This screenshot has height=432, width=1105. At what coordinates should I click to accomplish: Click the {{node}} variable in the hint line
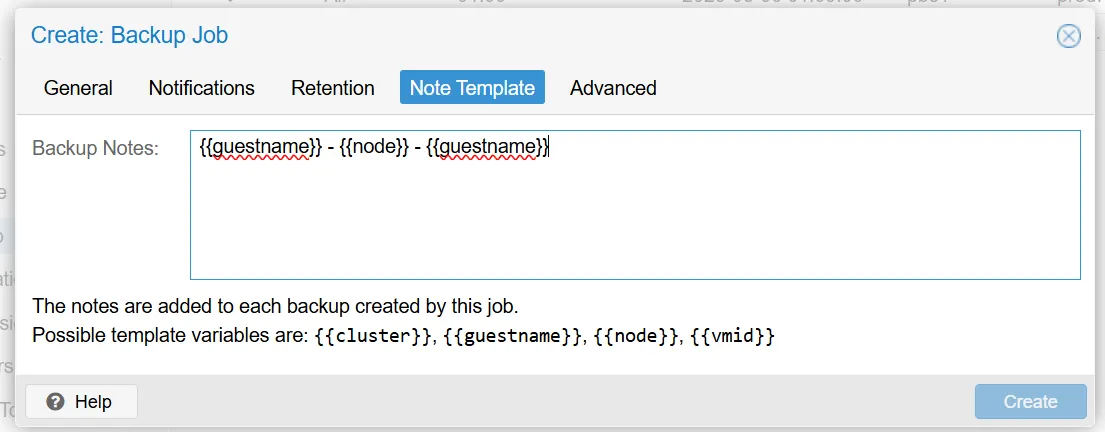click(635, 337)
